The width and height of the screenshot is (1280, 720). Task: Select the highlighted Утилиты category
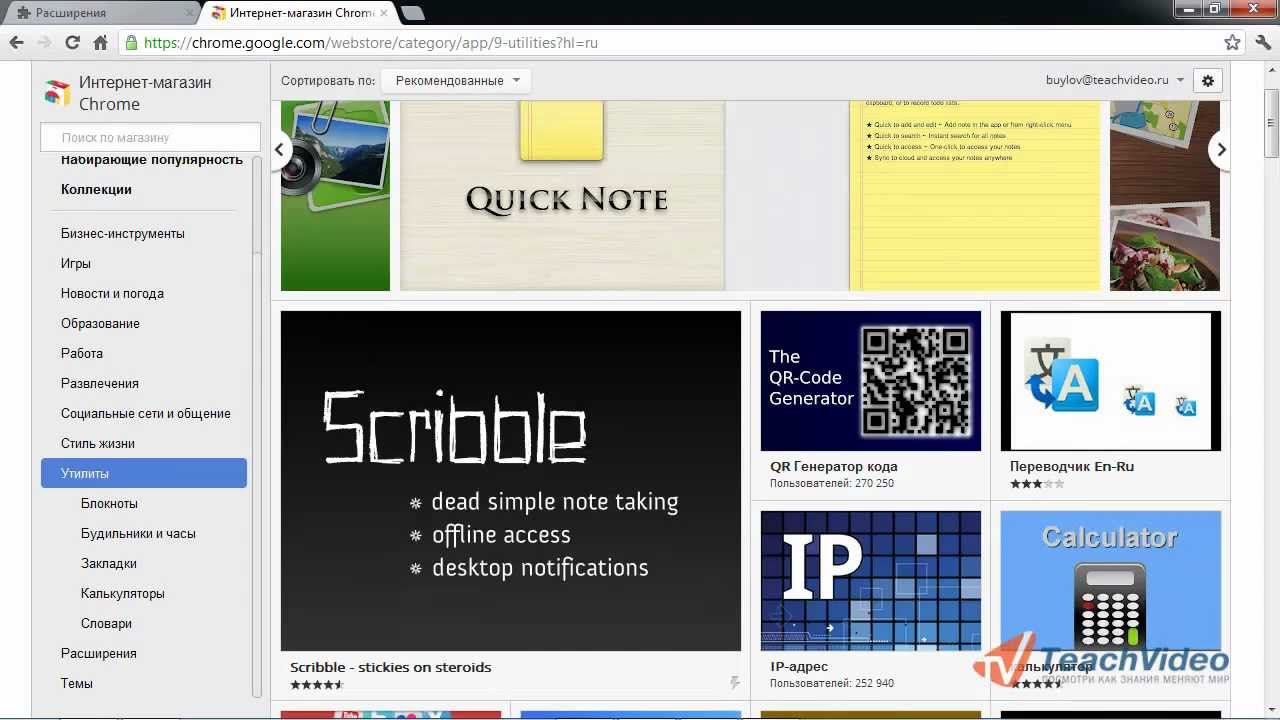144,474
